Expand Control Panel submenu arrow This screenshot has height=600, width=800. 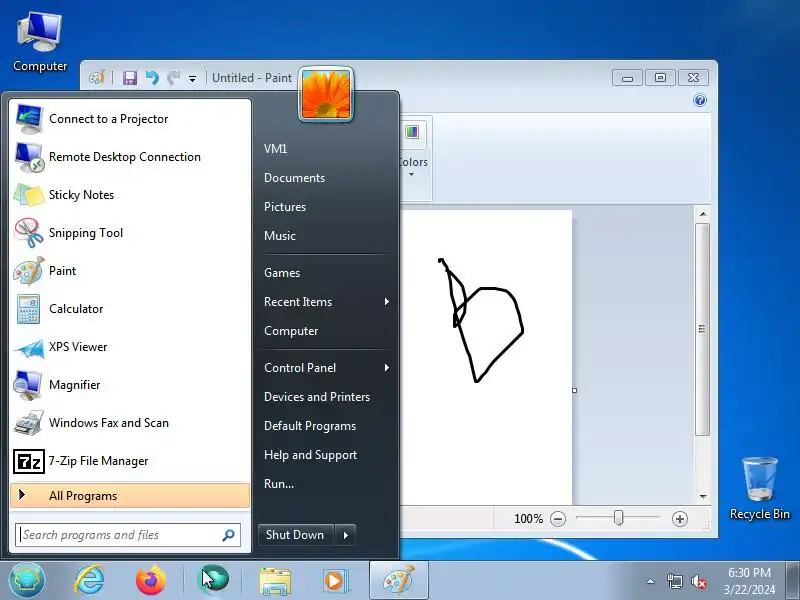tap(387, 367)
